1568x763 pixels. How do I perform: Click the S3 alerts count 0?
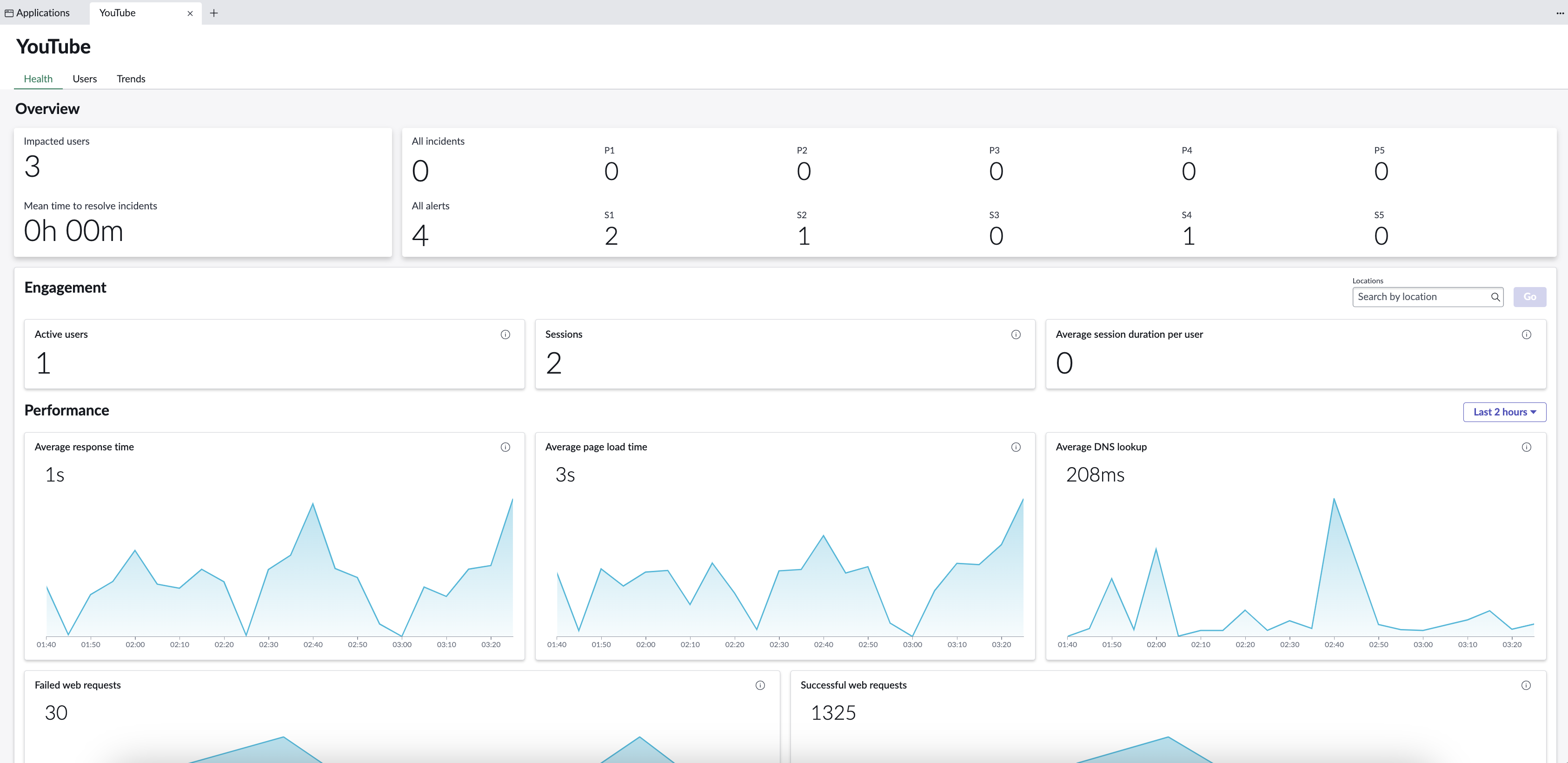(996, 236)
